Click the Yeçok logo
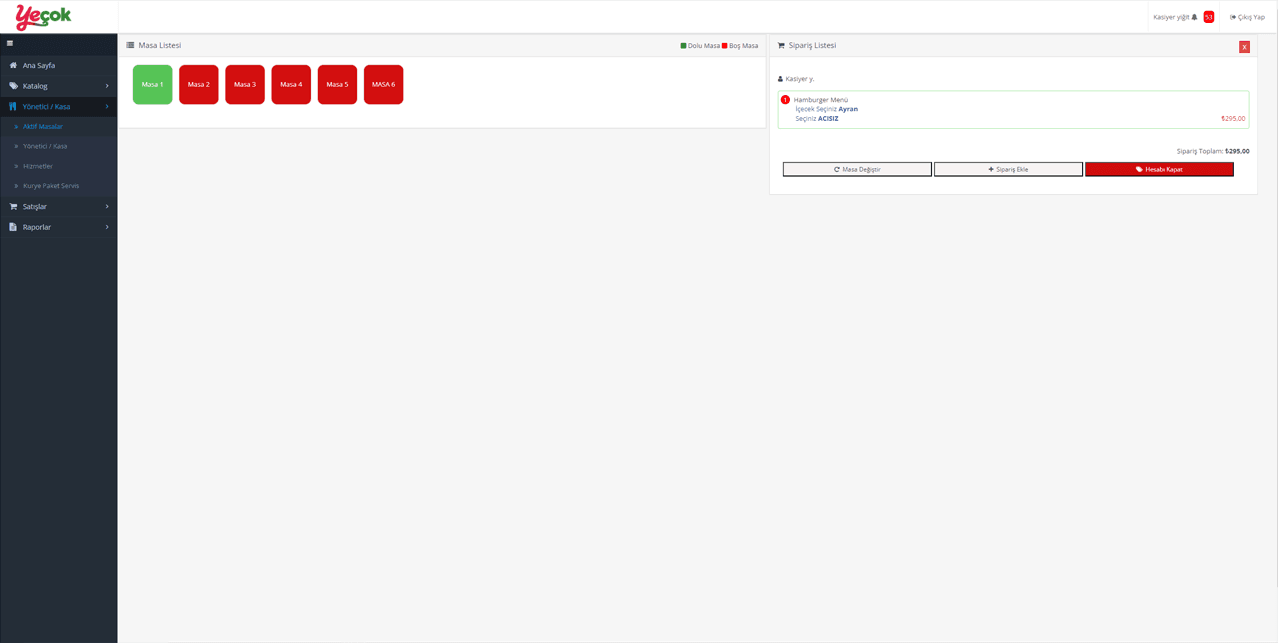This screenshot has height=643, width=1278. click(x=43, y=17)
